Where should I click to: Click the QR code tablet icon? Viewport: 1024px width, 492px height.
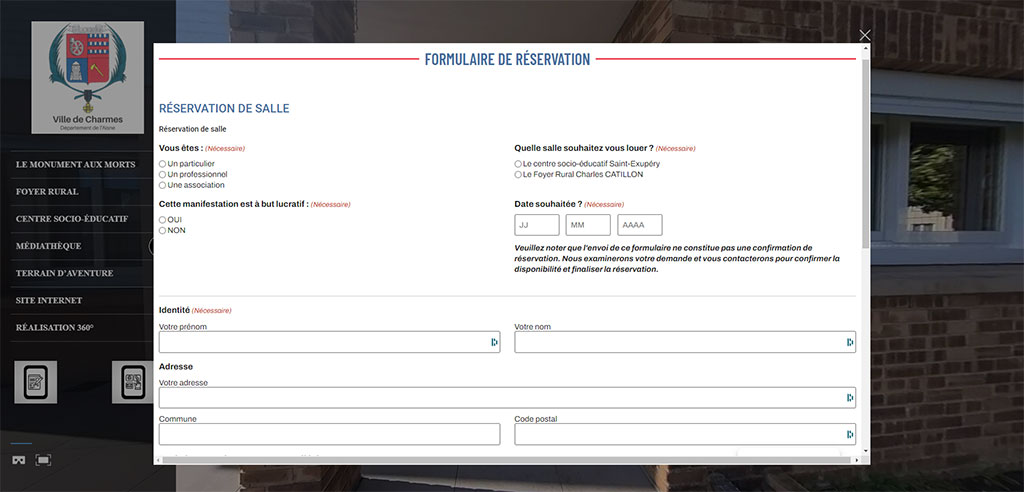point(132,382)
